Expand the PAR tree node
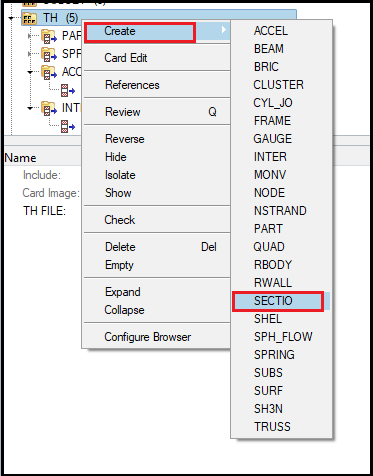 tap(30, 36)
